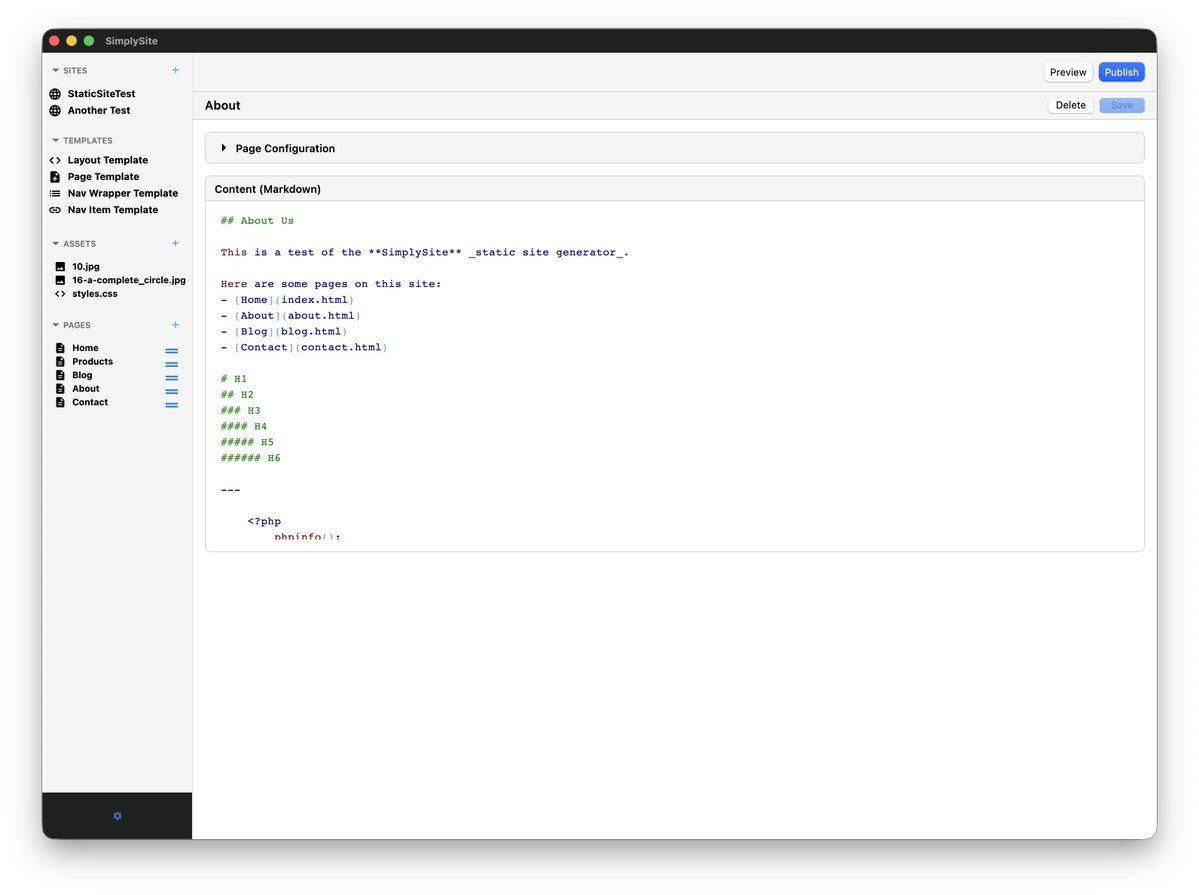1199x895 pixels.
Task: Click the '<?php' line in editor
Action: click(x=264, y=522)
